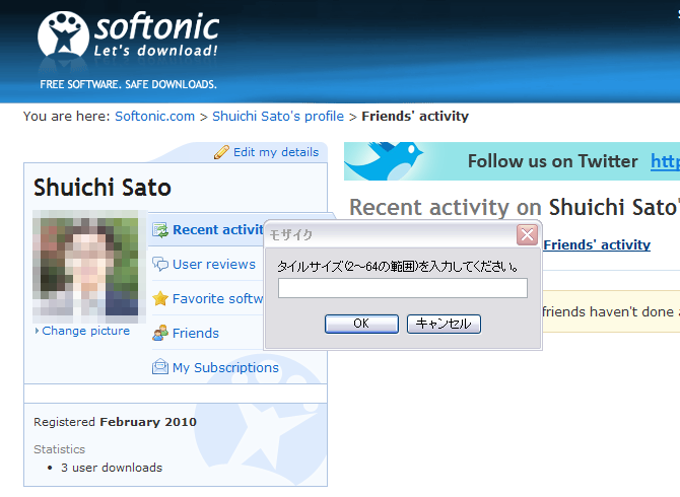Click the Shuichi Sato profile name heading
Screen dimensions: 680x497
[x=102, y=187]
